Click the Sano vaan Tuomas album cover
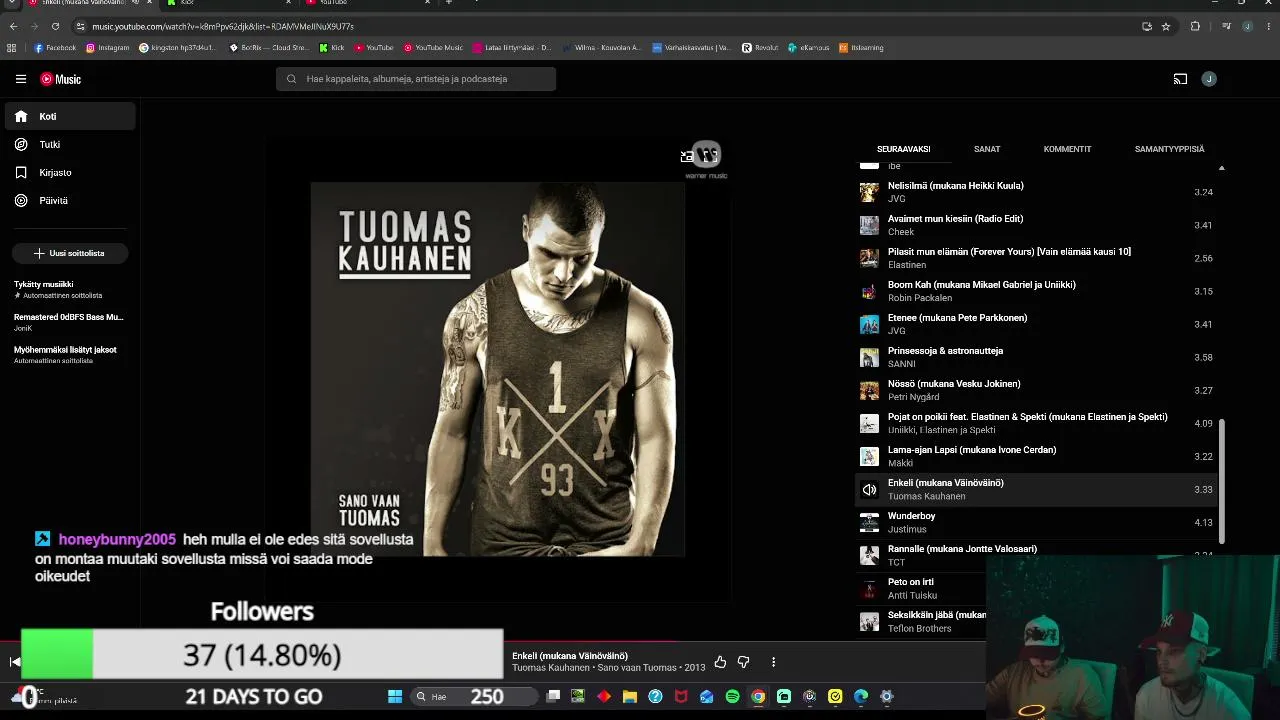Screen dimensions: 1280x720 pos(498,369)
